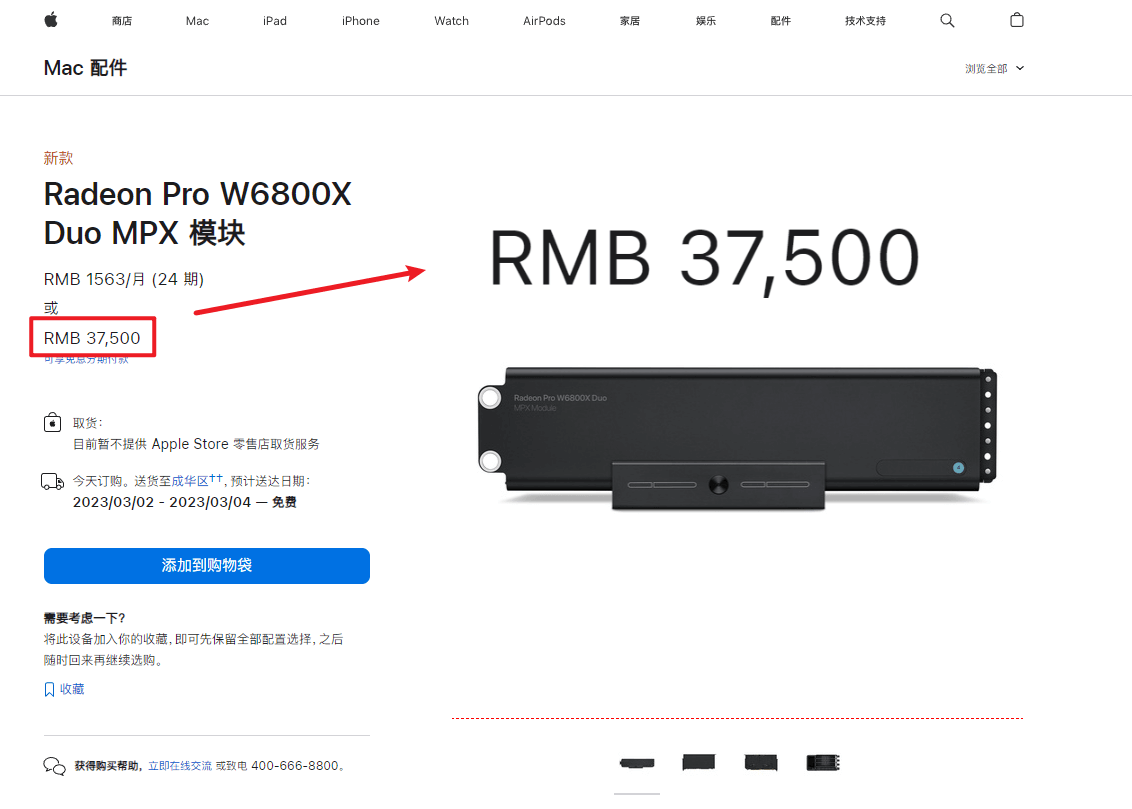This screenshot has width=1132, height=809.
Task: Click the chat bubbles help icon
Action: (54, 766)
